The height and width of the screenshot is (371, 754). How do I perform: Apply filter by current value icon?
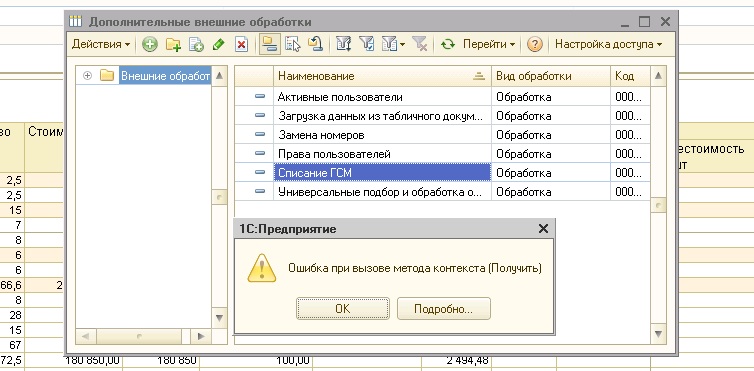pos(367,45)
